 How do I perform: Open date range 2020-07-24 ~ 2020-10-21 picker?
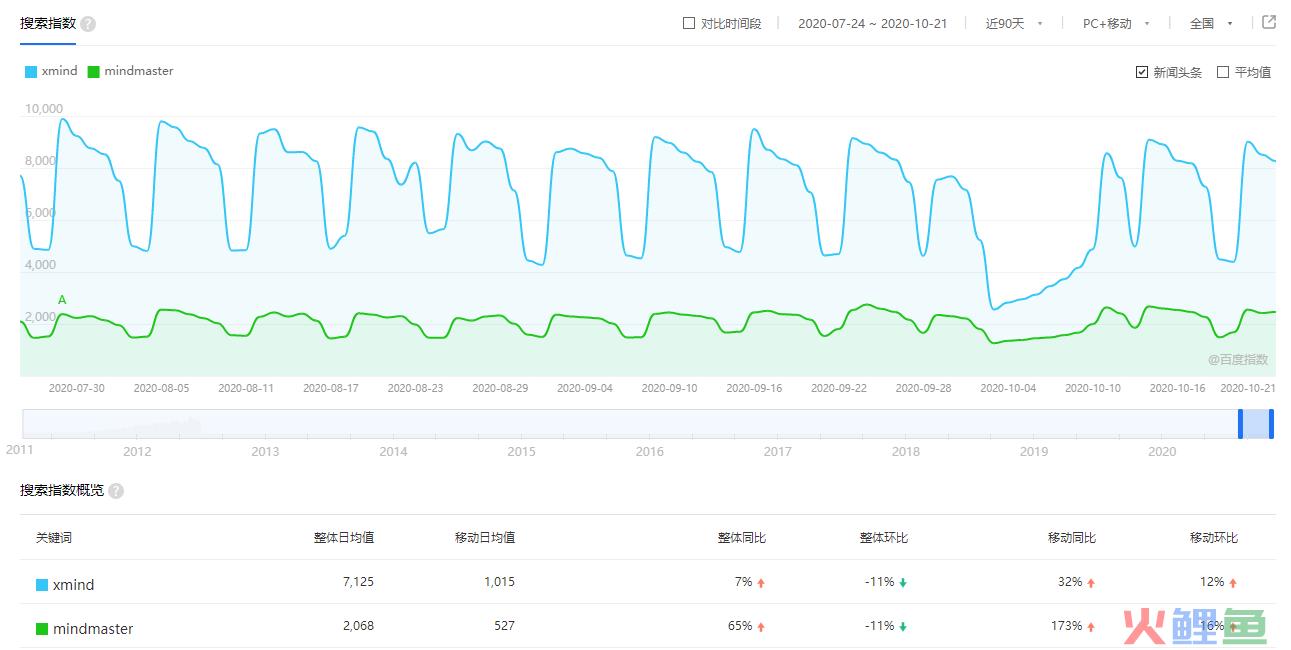tap(872, 23)
